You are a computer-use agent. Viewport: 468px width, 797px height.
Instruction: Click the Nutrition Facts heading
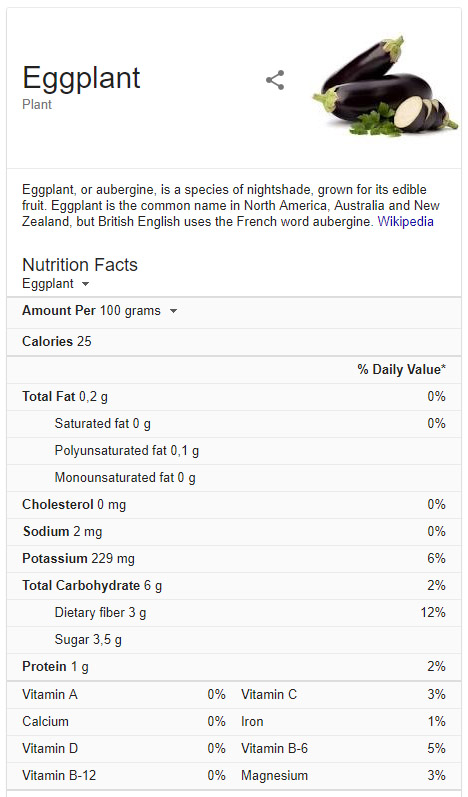tap(80, 264)
